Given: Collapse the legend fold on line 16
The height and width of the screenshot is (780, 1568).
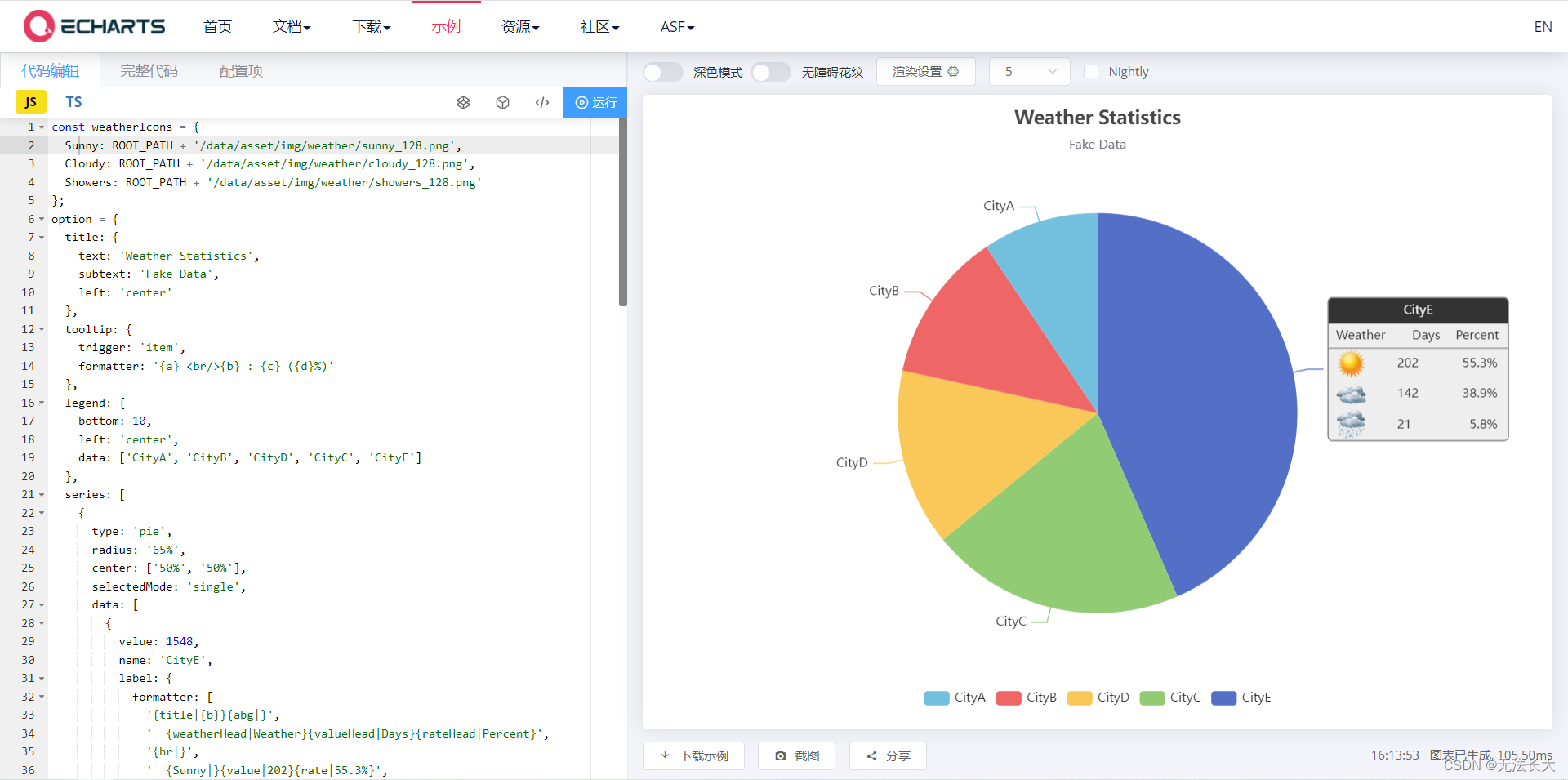Looking at the screenshot, I should pos(42,403).
